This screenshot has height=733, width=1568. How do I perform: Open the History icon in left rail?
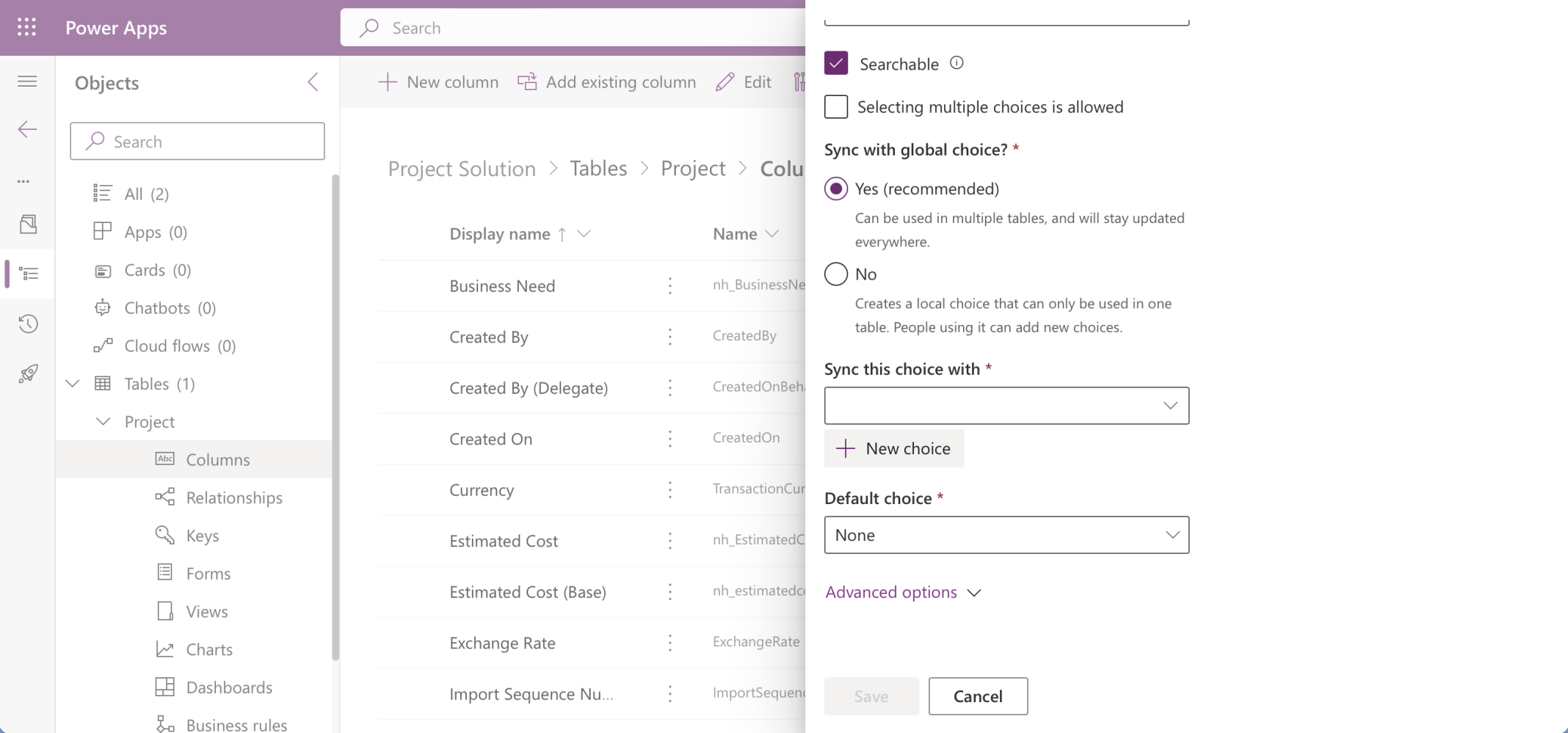click(28, 324)
